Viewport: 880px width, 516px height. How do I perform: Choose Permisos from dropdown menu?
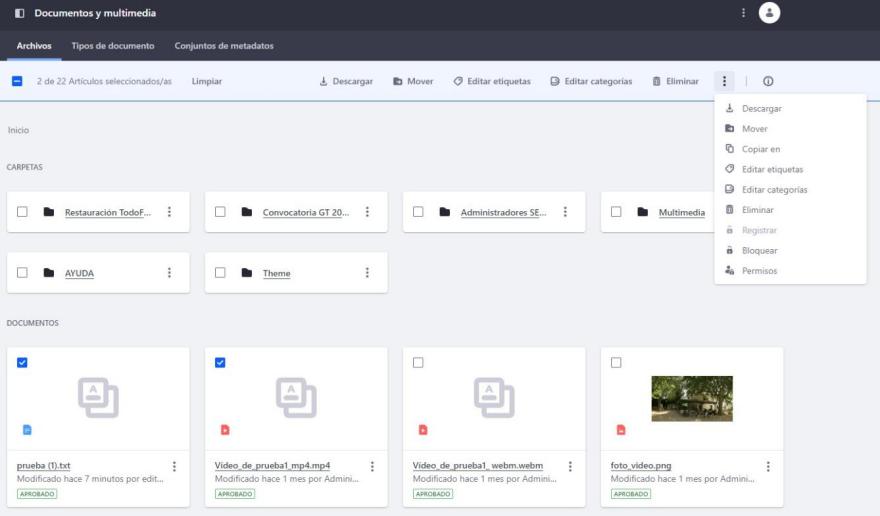pos(790,271)
